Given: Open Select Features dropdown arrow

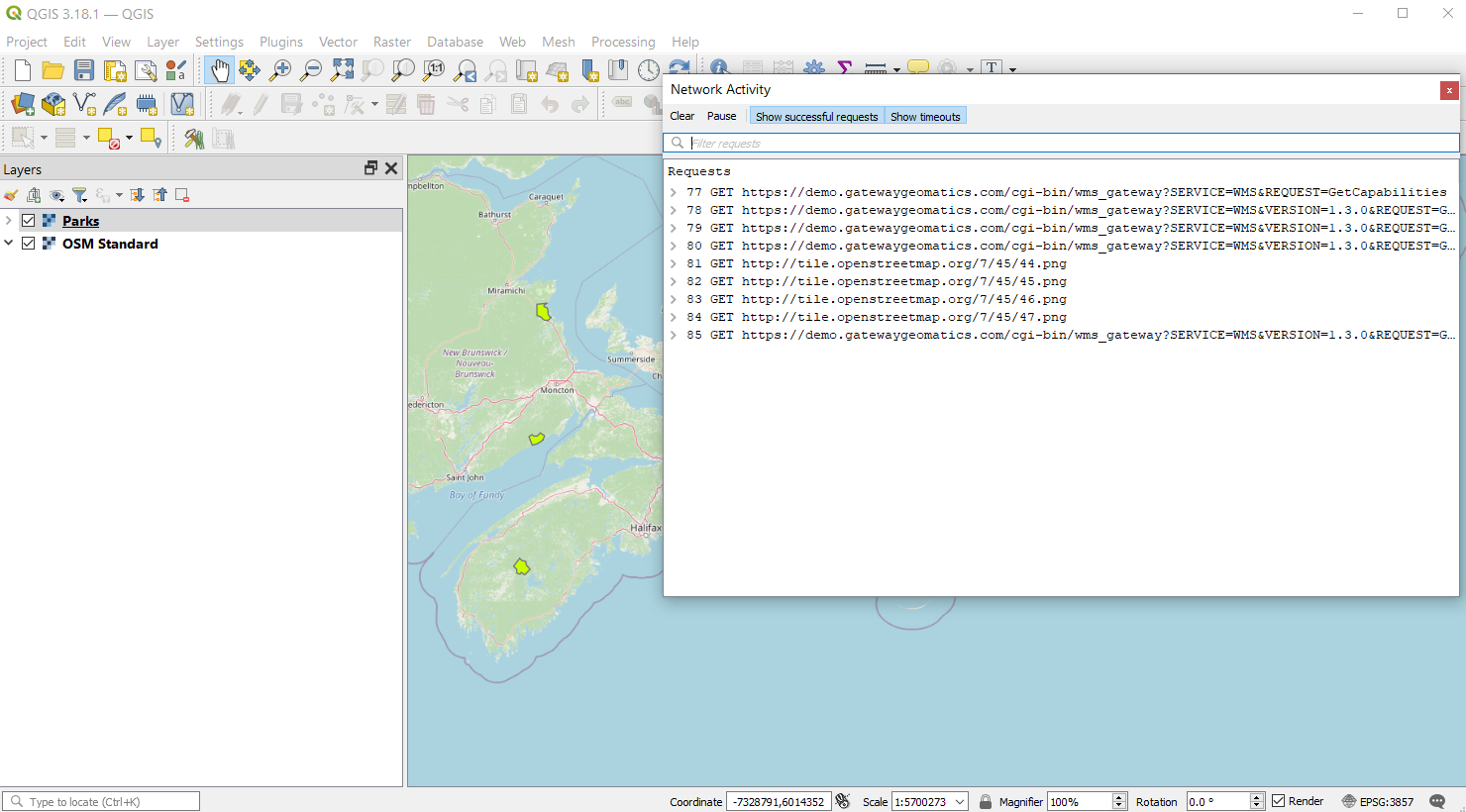Looking at the screenshot, I should 44,139.
